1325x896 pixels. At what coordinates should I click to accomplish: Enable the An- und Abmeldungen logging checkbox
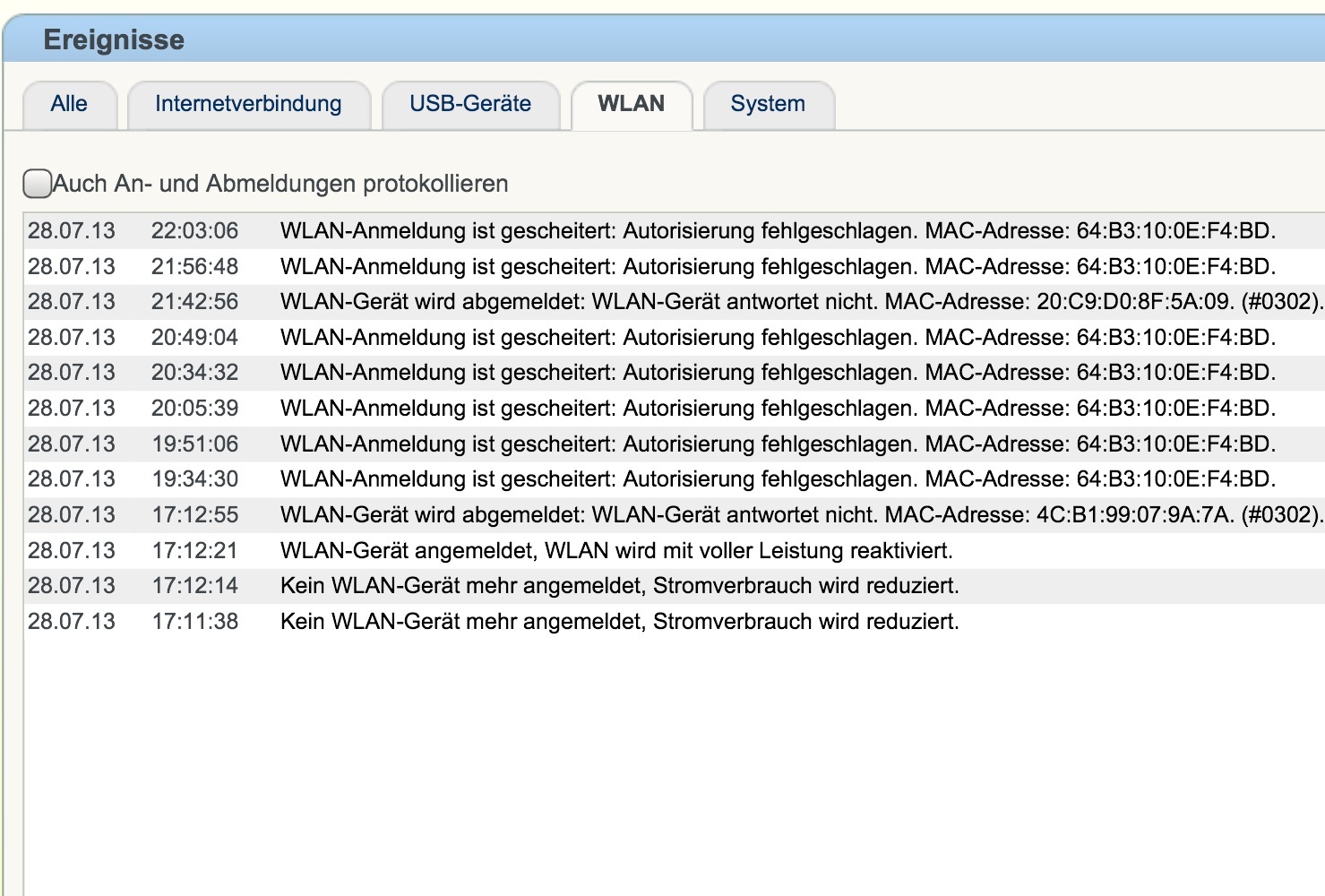pyautogui.click(x=37, y=184)
